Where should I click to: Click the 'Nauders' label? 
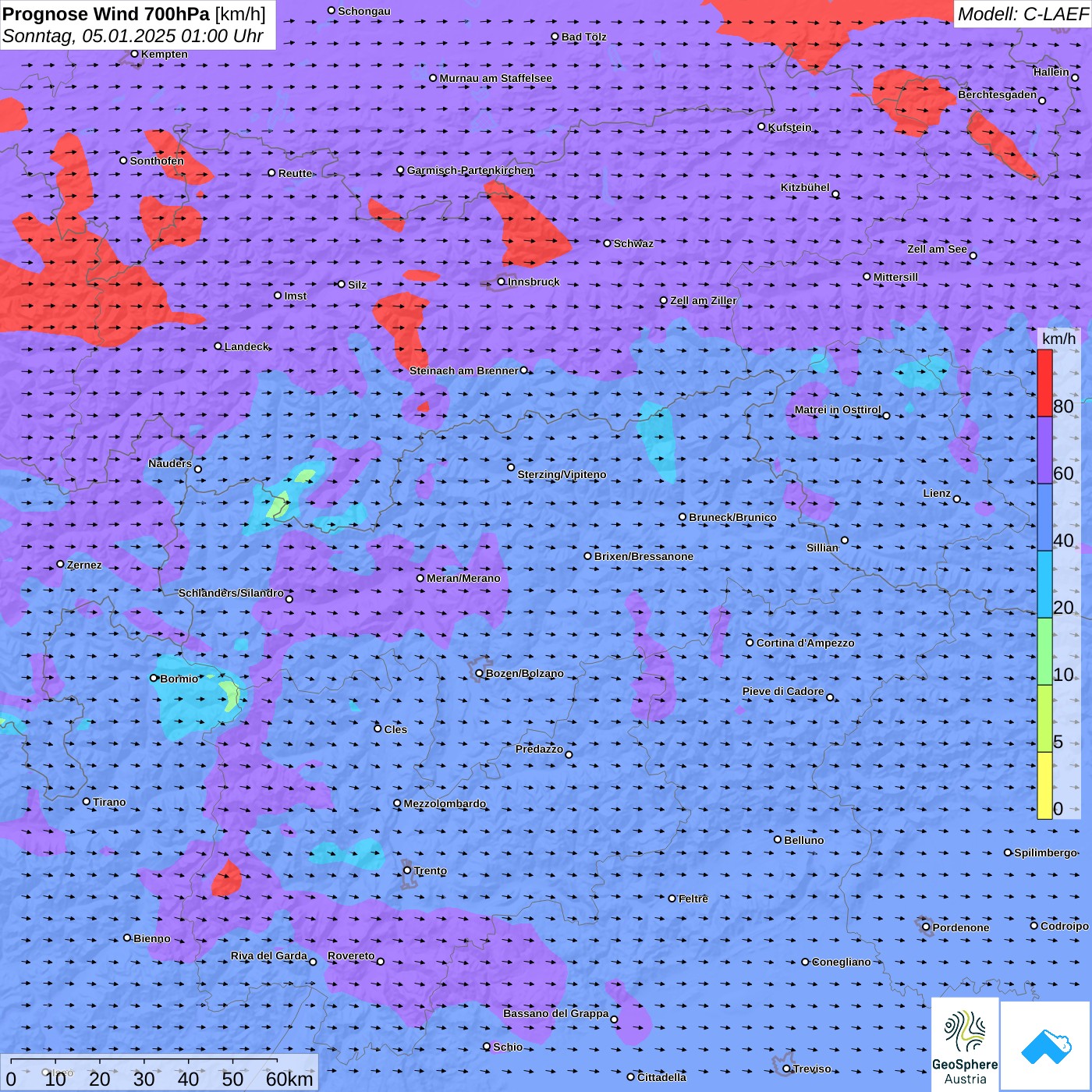pyautogui.click(x=170, y=463)
